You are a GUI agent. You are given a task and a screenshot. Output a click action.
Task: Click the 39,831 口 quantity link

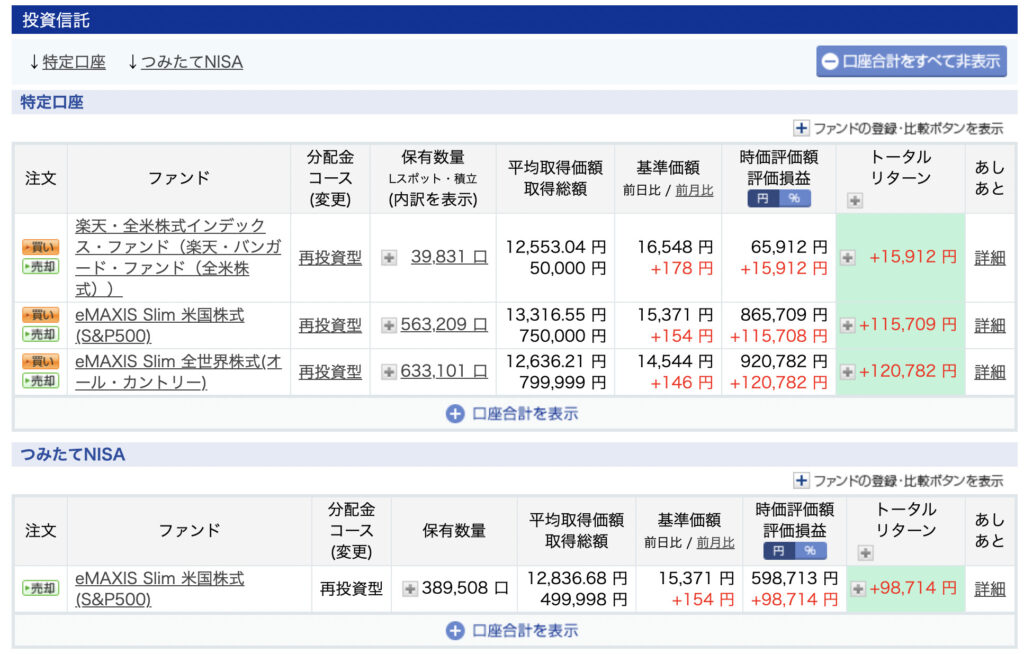[x=449, y=257]
